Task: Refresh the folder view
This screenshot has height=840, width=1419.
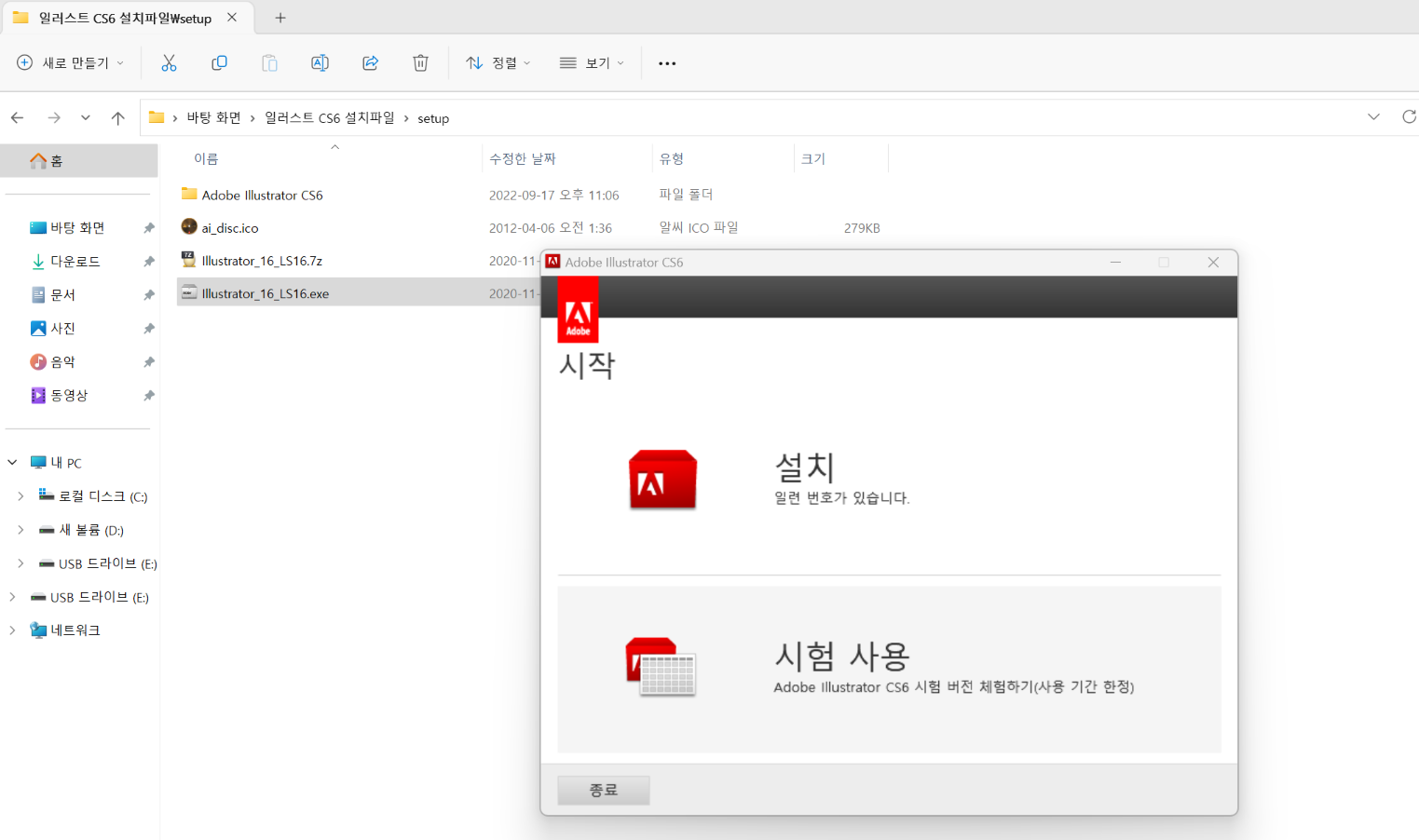Action: coord(1409,117)
